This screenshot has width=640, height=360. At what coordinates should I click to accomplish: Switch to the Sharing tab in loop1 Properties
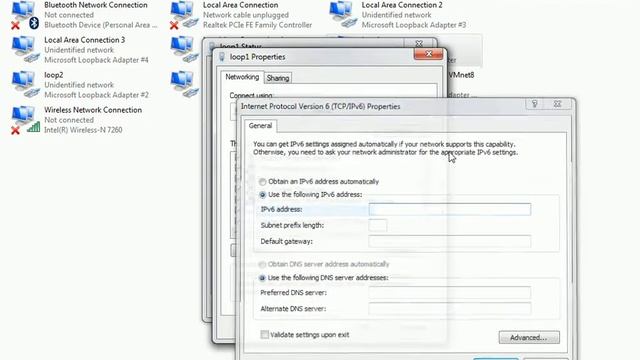(x=278, y=78)
